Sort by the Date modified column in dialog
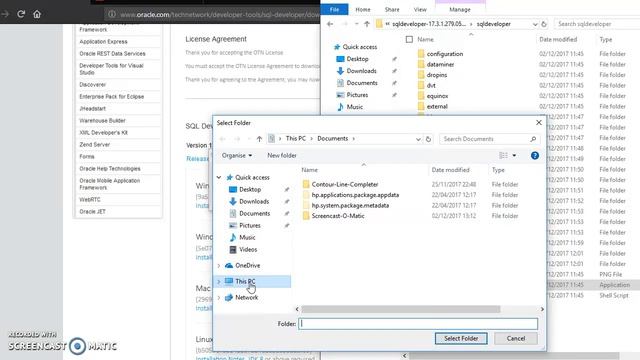Viewport: 640px width, 360px height. click(x=450, y=170)
